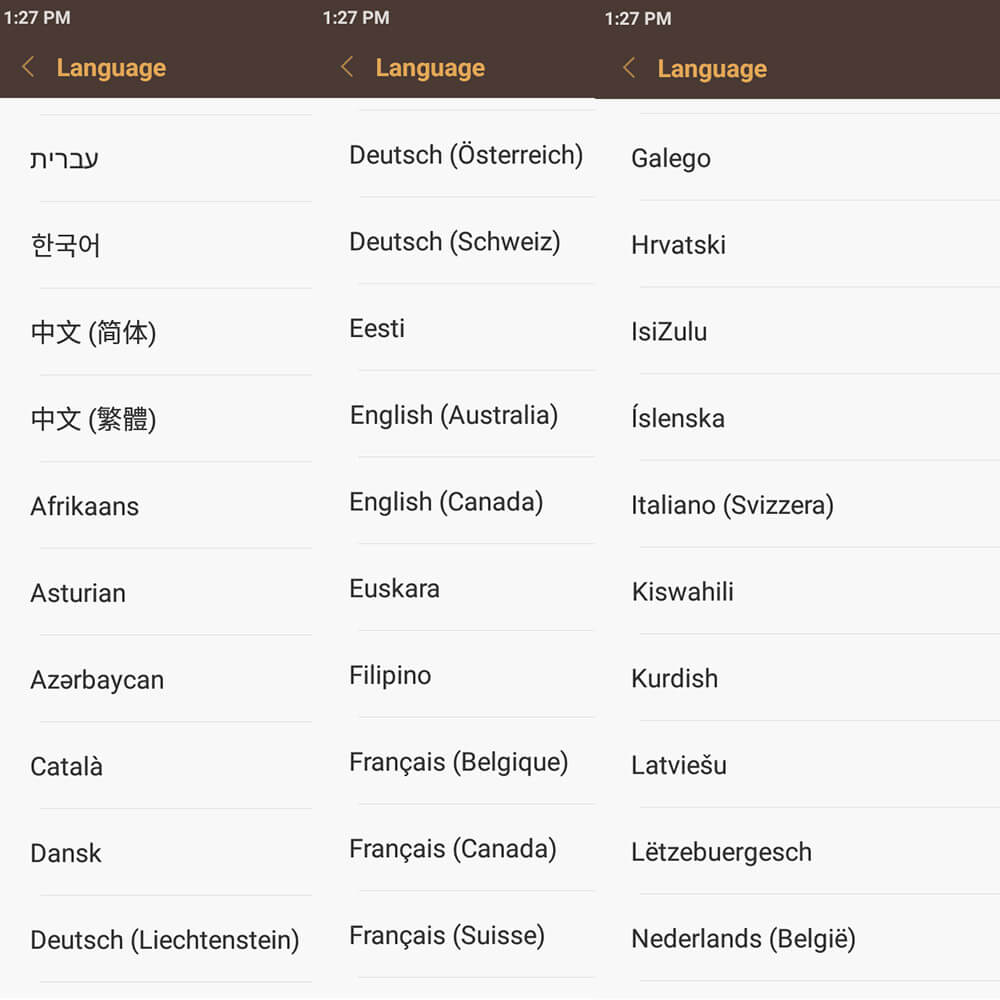Viewport: 1000px width, 1000px height.
Task: Select Deutsch (Österreich)
Action: tap(466, 155)
